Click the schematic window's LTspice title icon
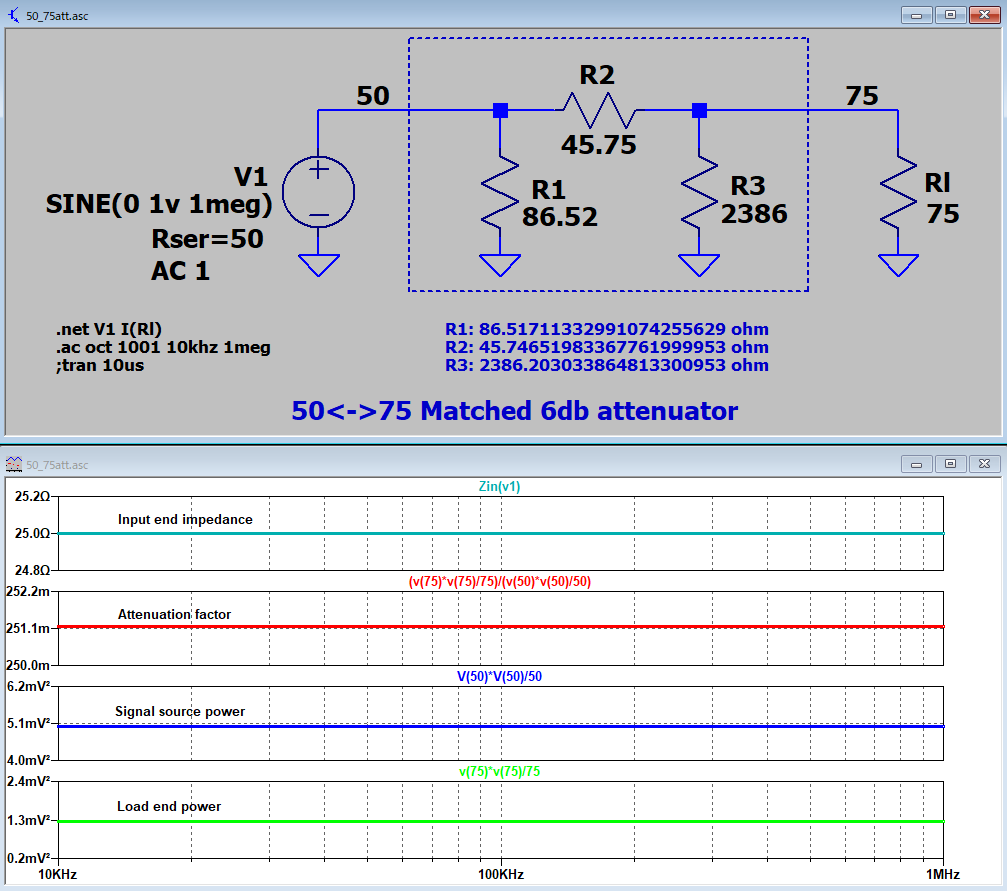 click(x=13, y=15)
